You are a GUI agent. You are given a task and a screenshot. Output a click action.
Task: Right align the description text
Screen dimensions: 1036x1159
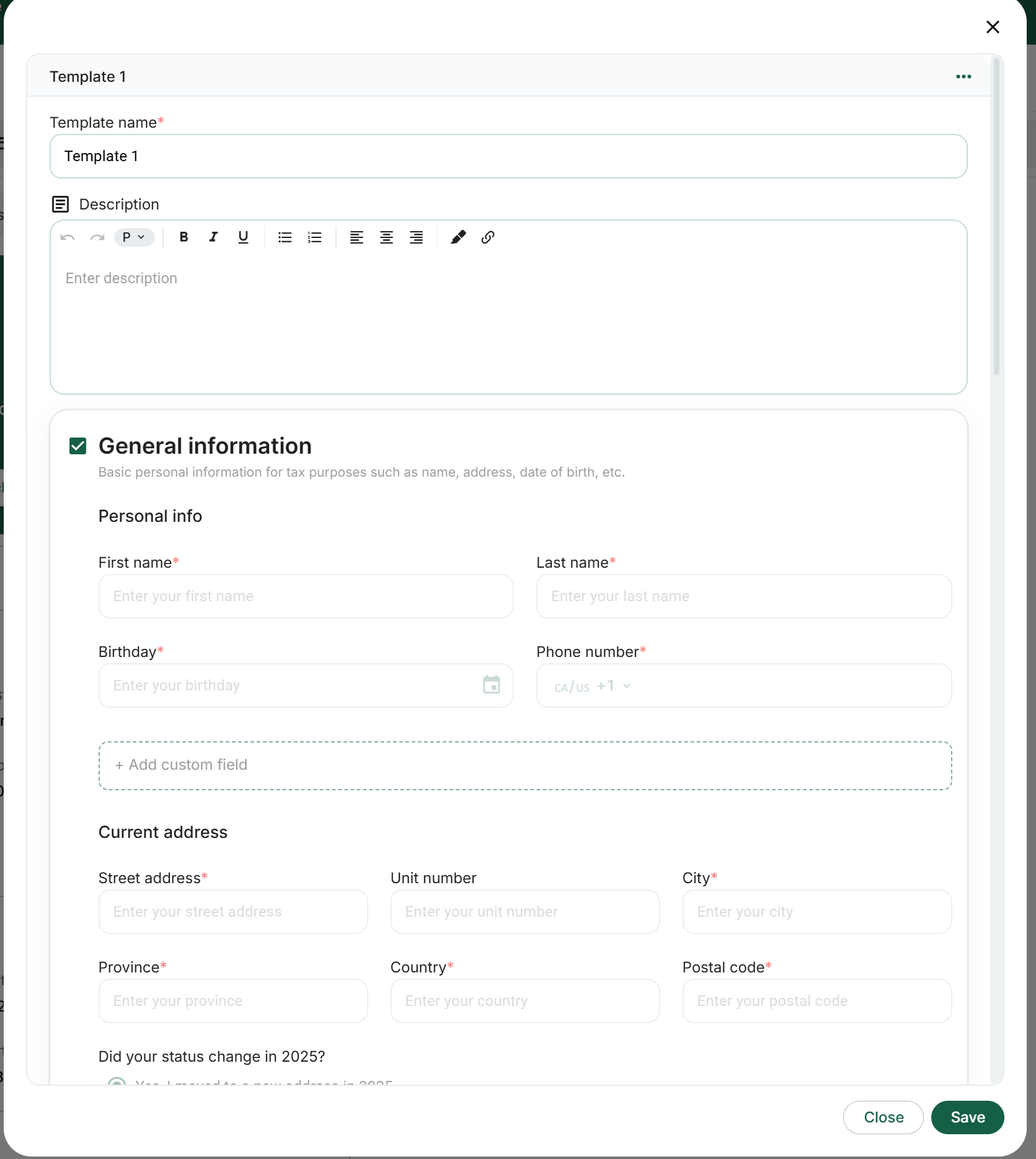point(416,237)
